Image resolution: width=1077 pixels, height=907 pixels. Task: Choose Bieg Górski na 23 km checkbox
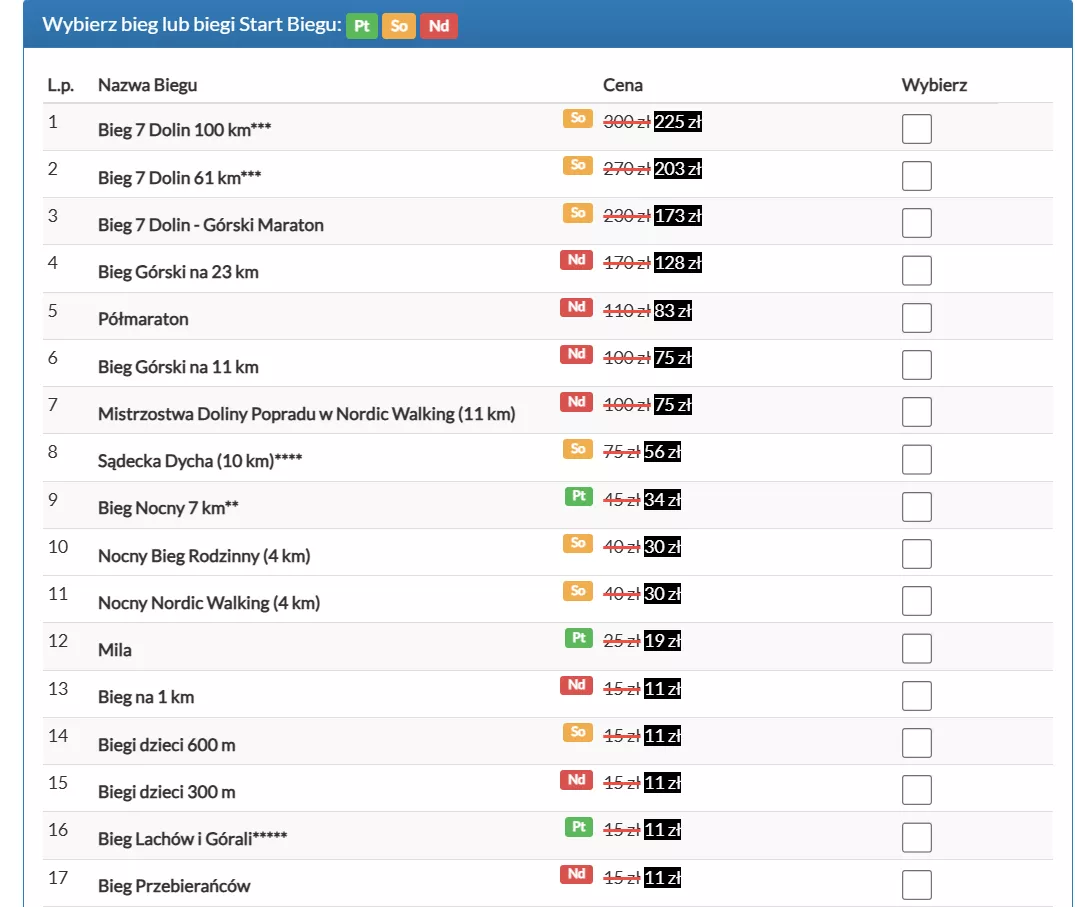coord(916,271)
